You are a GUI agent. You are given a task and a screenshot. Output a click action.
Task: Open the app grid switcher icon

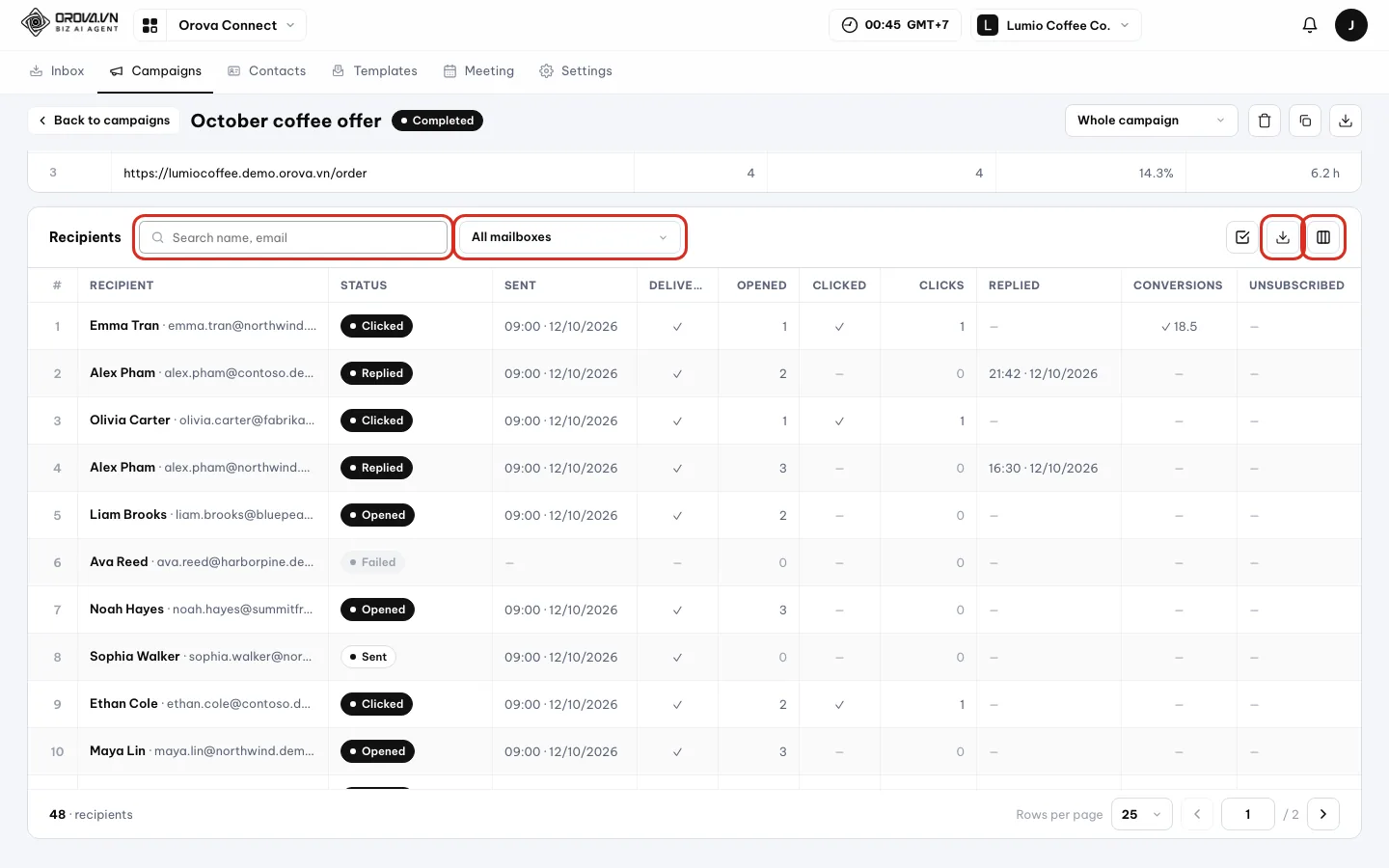(x=150, y=25)
